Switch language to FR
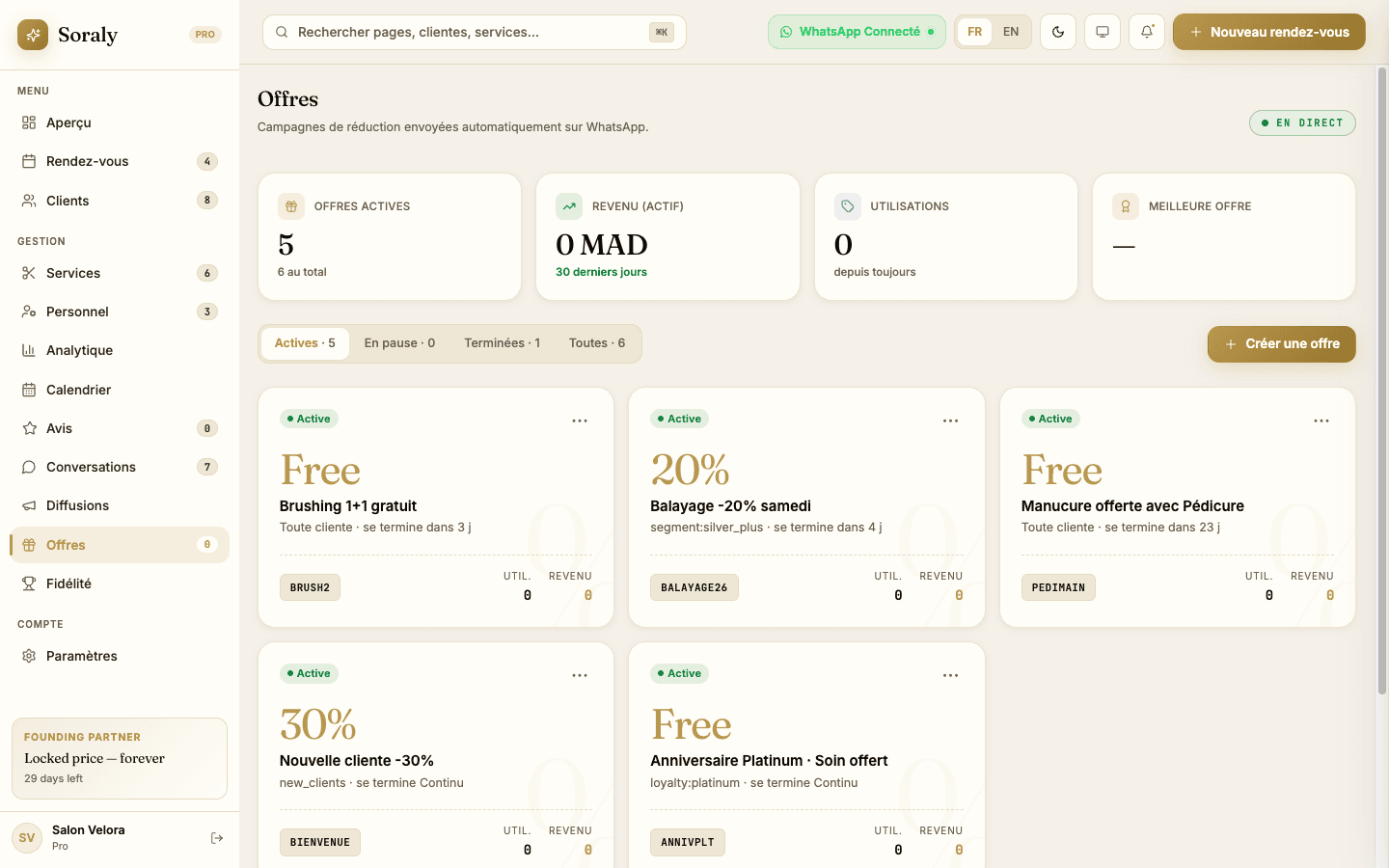 point(975,32)
